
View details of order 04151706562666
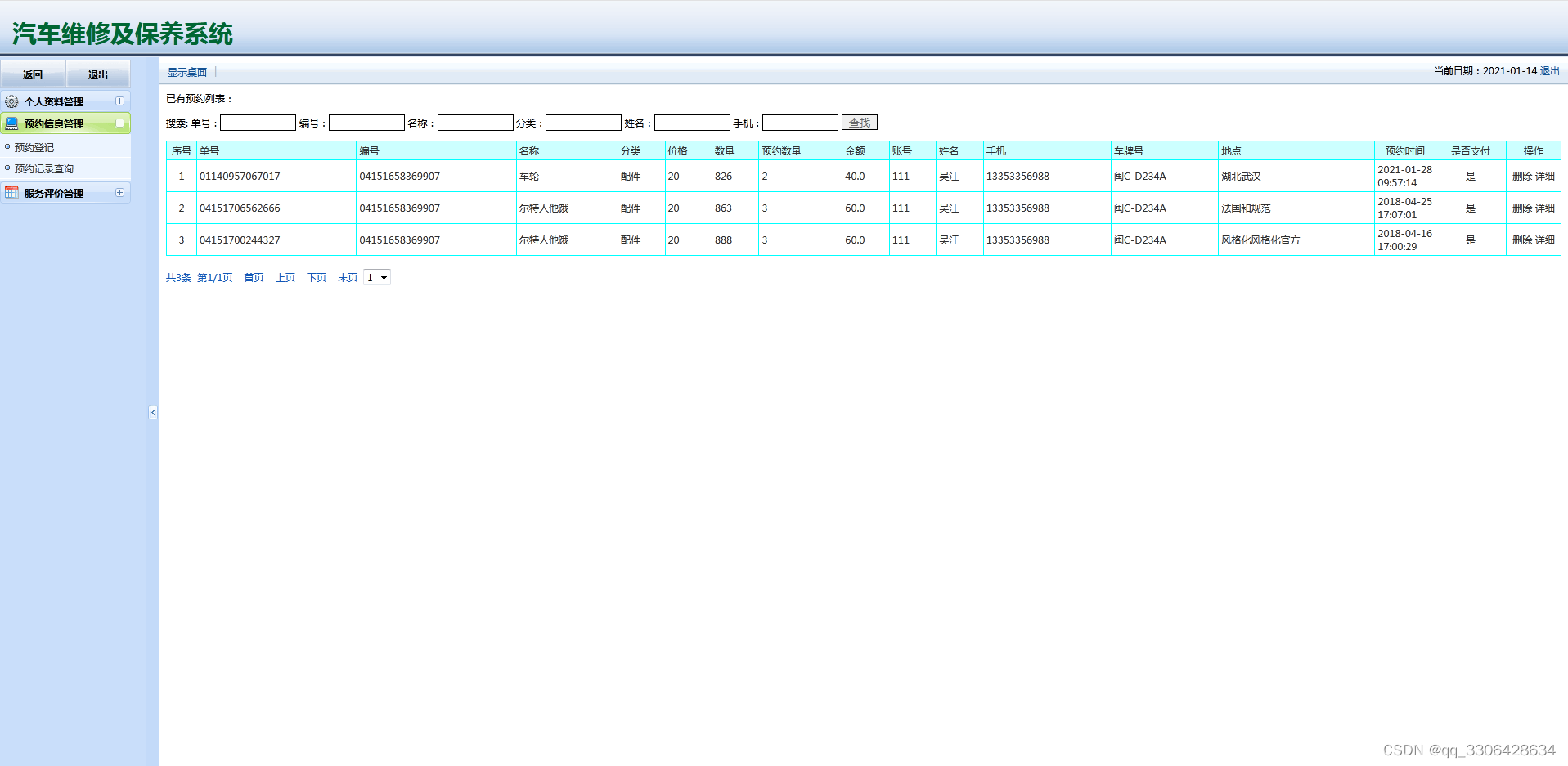point(1545,208)
